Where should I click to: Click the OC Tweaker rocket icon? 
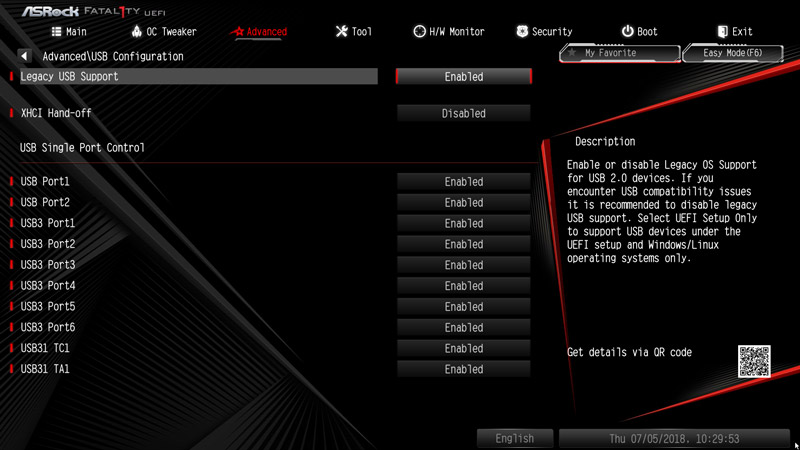[x=136, y=32]
